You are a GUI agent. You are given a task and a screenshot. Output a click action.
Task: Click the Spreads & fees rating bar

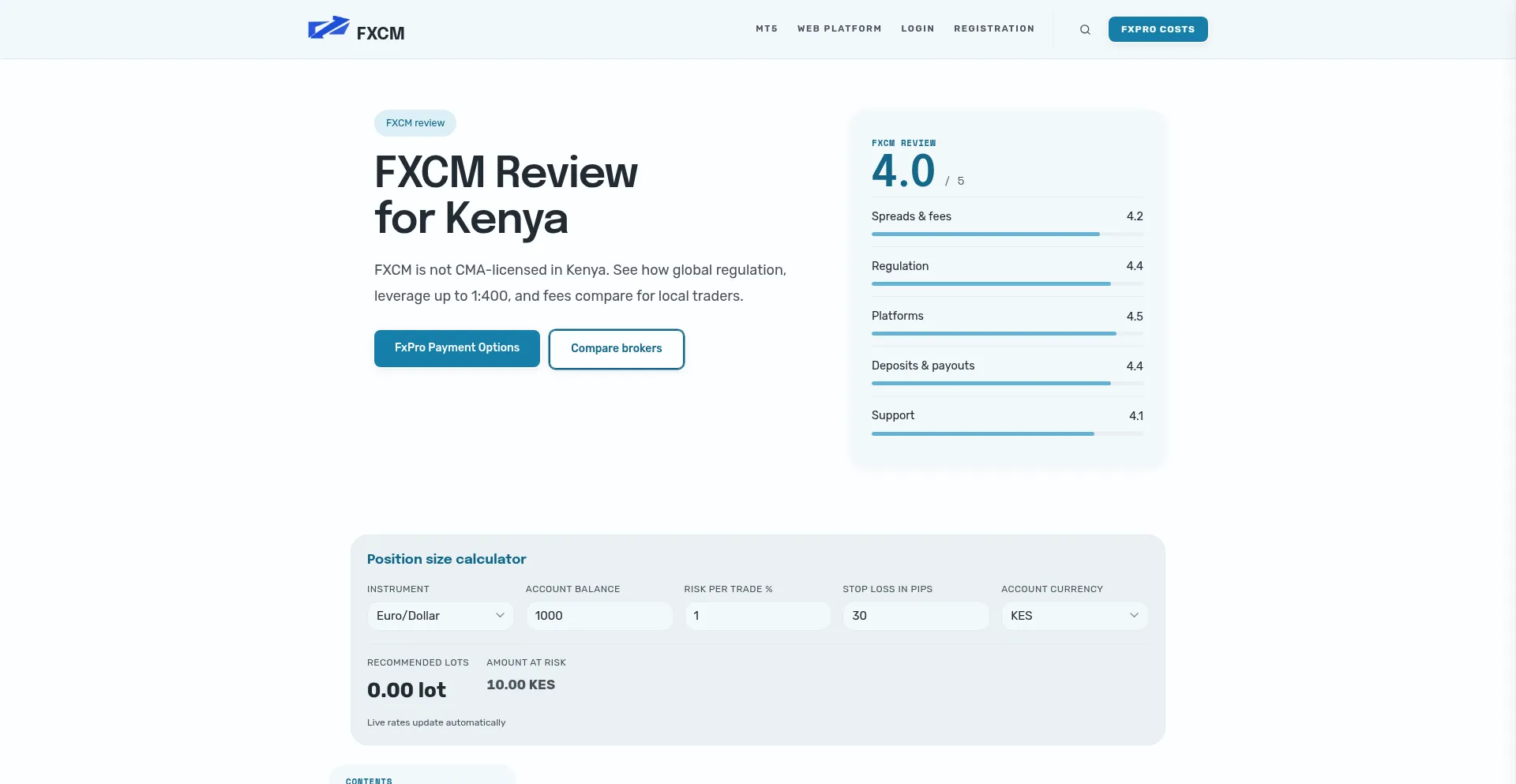(x=1008, y=234)
